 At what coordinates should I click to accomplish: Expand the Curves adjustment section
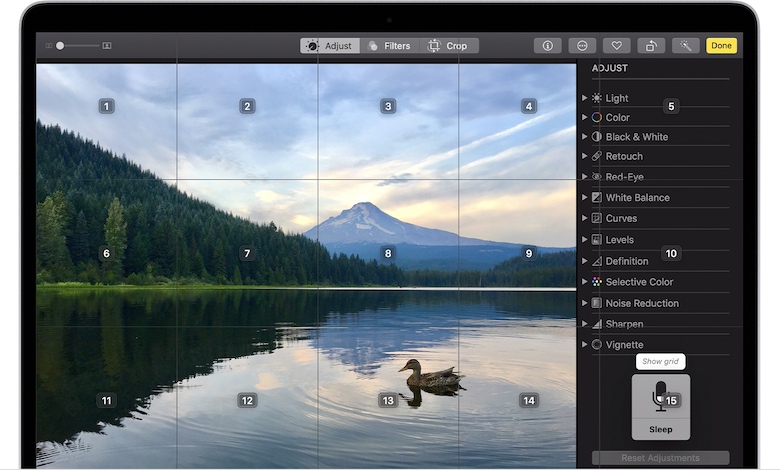(x=585, y=218)
